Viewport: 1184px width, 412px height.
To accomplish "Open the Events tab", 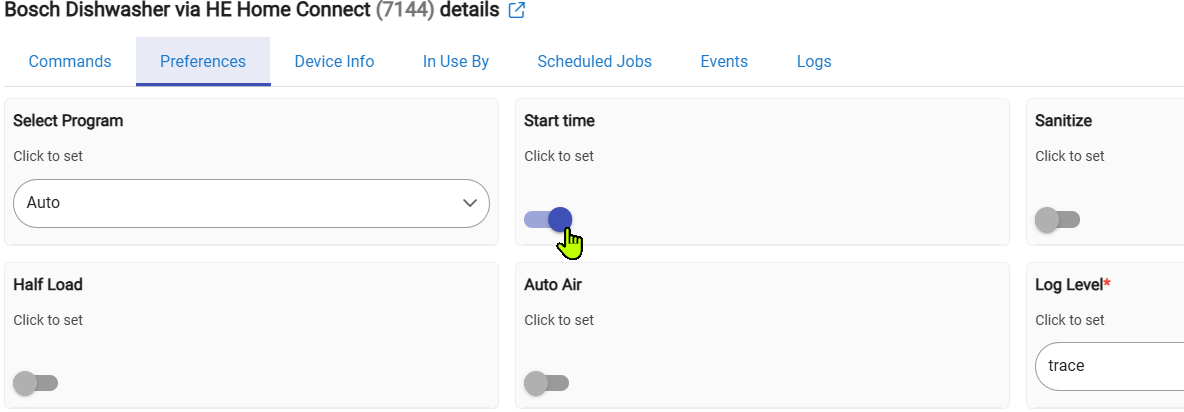I will coord(724,62).
